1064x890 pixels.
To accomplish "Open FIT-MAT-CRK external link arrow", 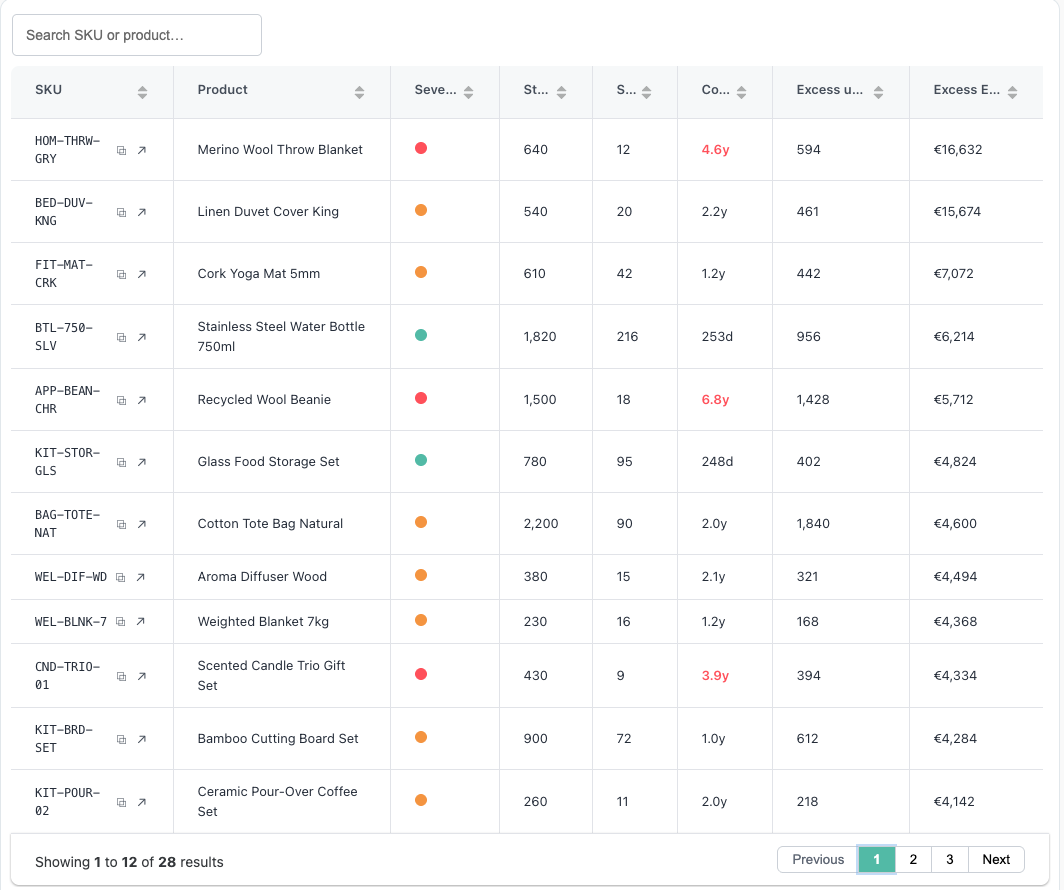I will (x=142, y=275).
